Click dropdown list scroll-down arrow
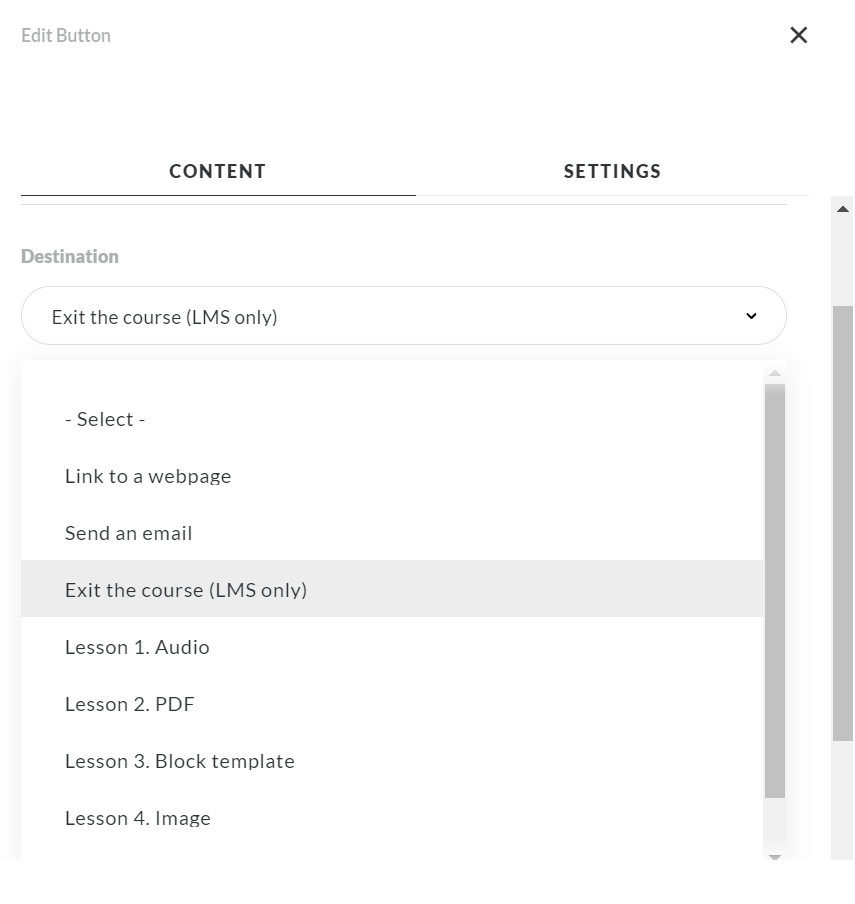This screenshot has width=855, height=904. [x=775, y=857]
